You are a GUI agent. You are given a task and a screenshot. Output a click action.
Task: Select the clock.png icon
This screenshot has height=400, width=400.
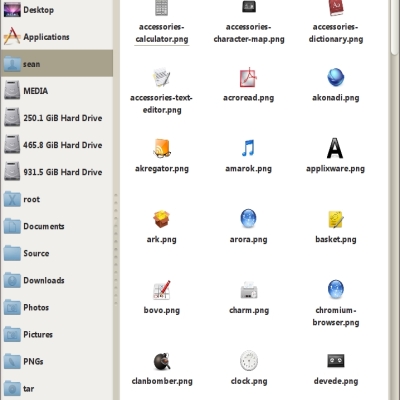click(x=249, y=361)
